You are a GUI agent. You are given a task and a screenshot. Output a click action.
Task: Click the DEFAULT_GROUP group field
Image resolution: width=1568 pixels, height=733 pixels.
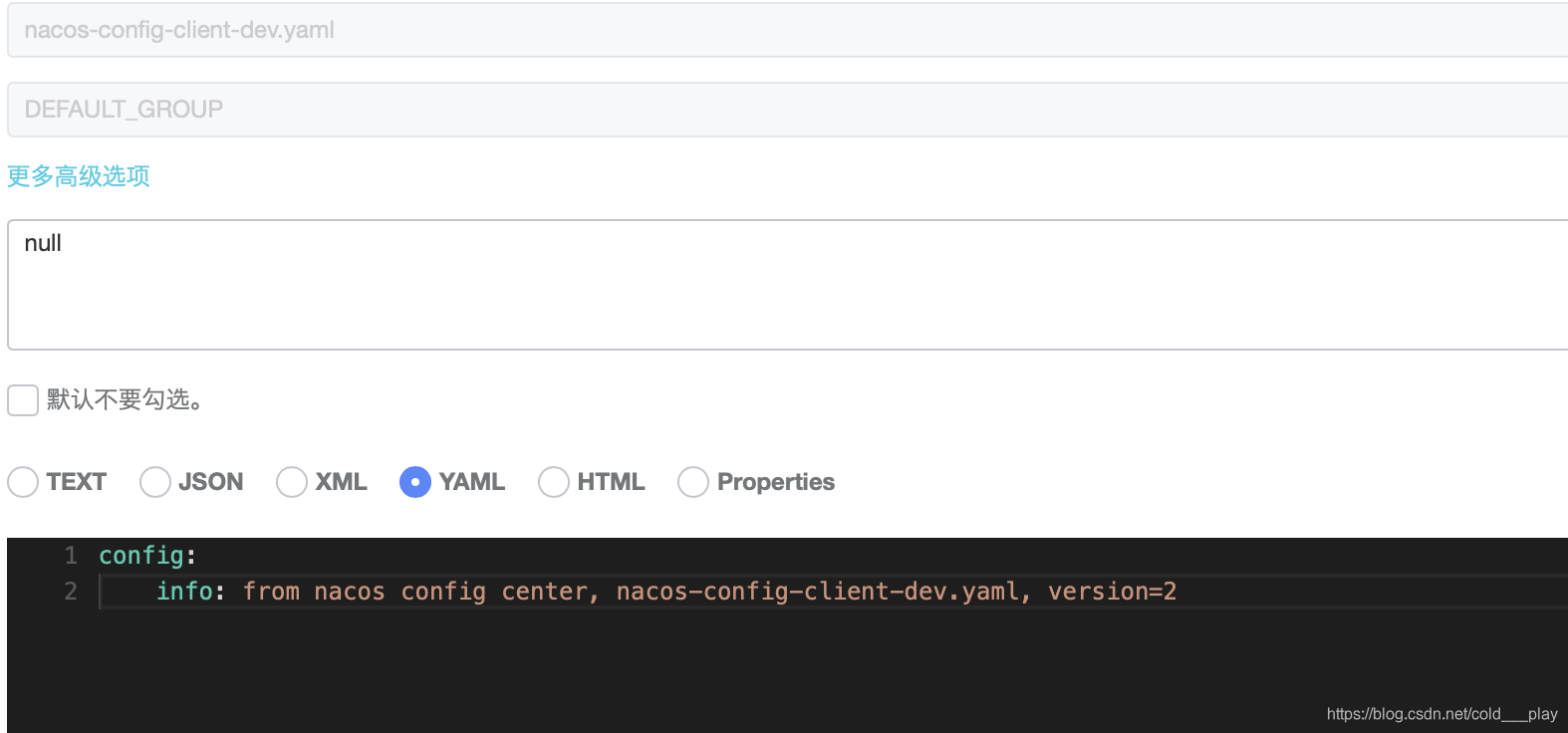pos(787,110)
